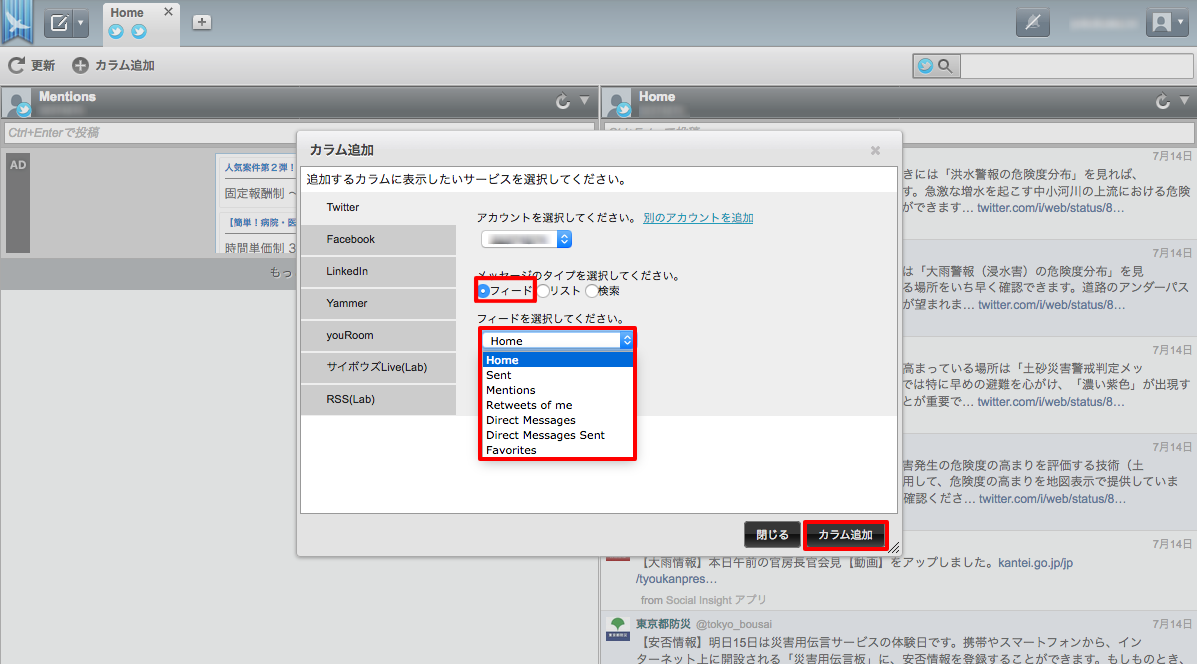This screenshot has height=664, width=1197.
Task: Open the account selection dropdown
Action: pyautogui.click(x=526, y=240)
